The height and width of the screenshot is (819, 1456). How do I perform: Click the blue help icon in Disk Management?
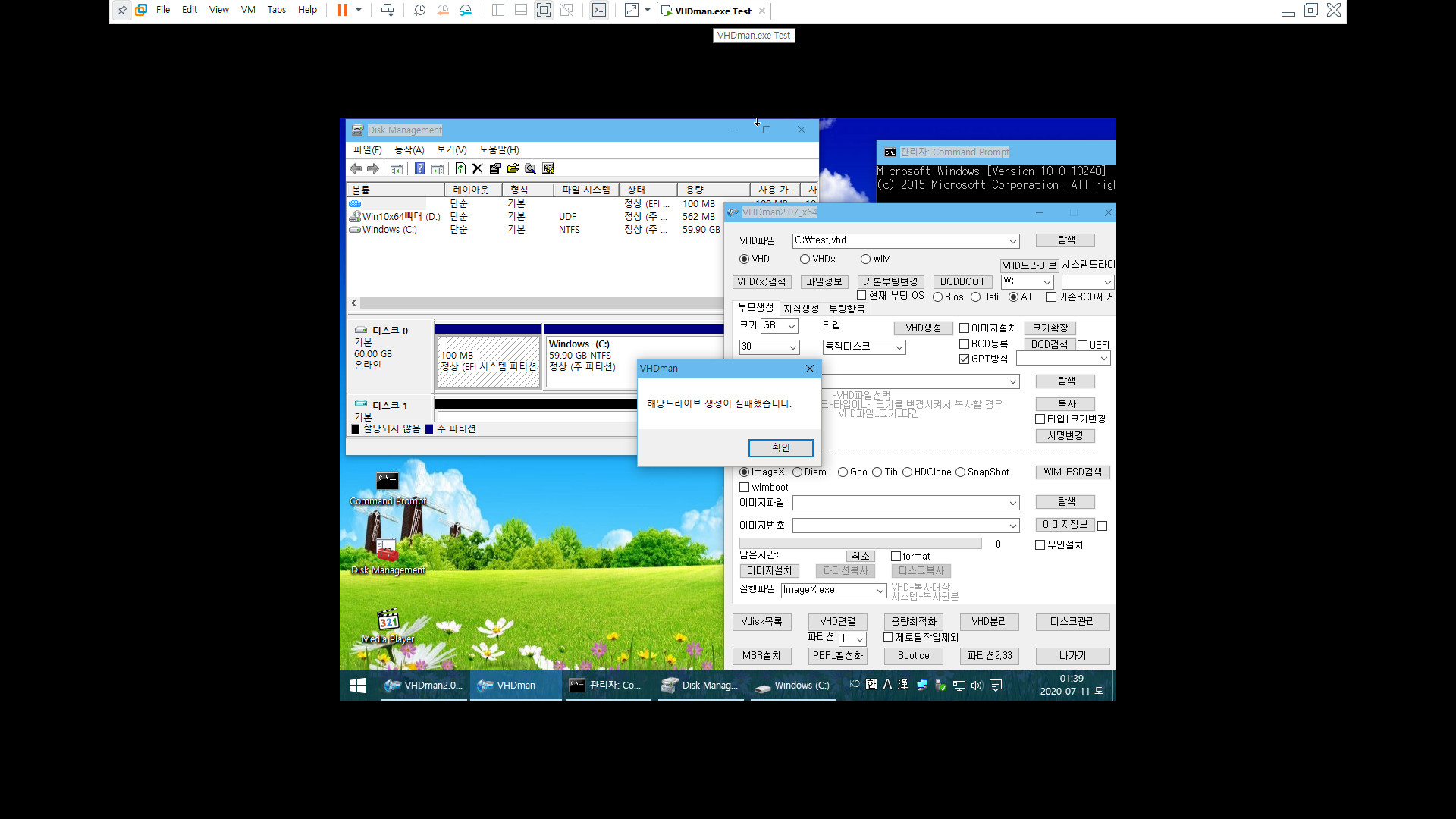tap(419, 168)
